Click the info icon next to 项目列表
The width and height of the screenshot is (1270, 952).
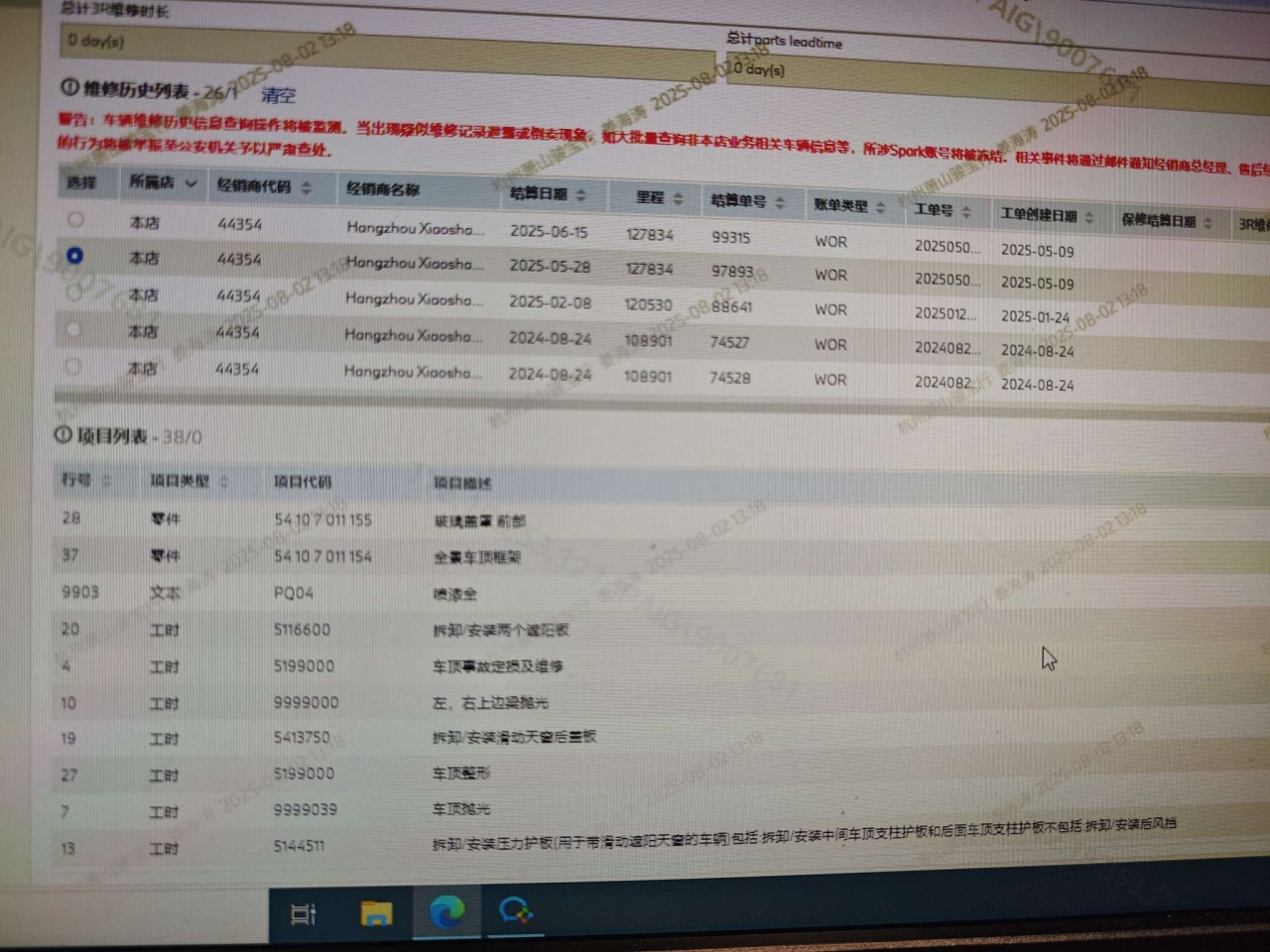tap(63, 435)
